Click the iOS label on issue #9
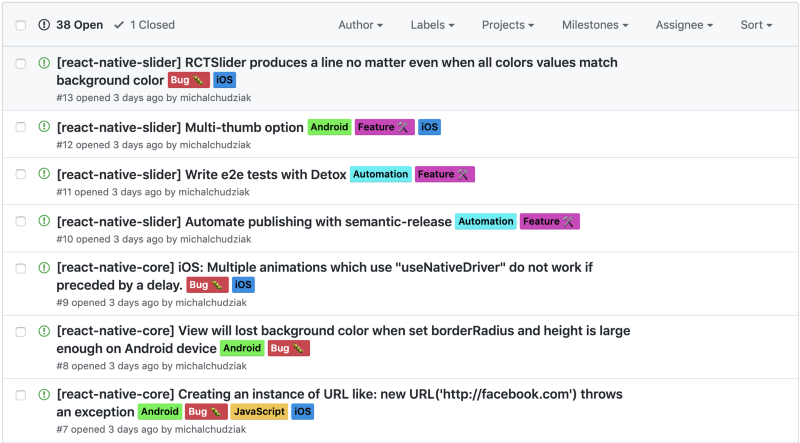 (x=243, y=285)
